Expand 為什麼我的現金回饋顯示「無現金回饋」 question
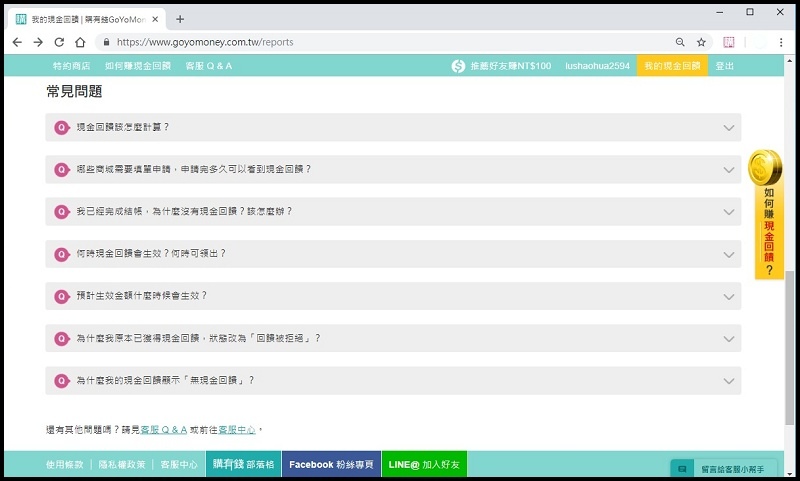The image size is (800, 481). (x=393, y=381)
